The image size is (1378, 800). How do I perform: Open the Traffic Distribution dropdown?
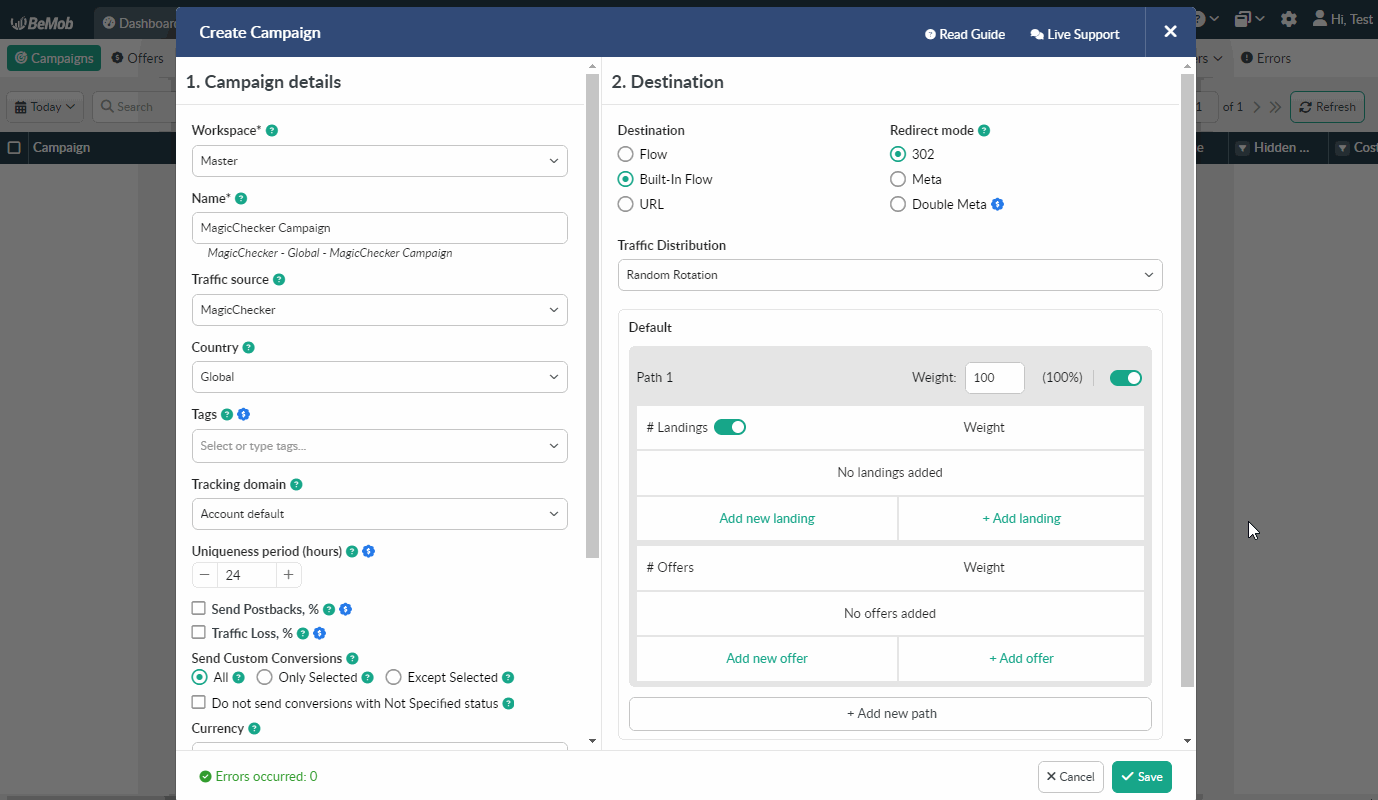tap(890, 275)
